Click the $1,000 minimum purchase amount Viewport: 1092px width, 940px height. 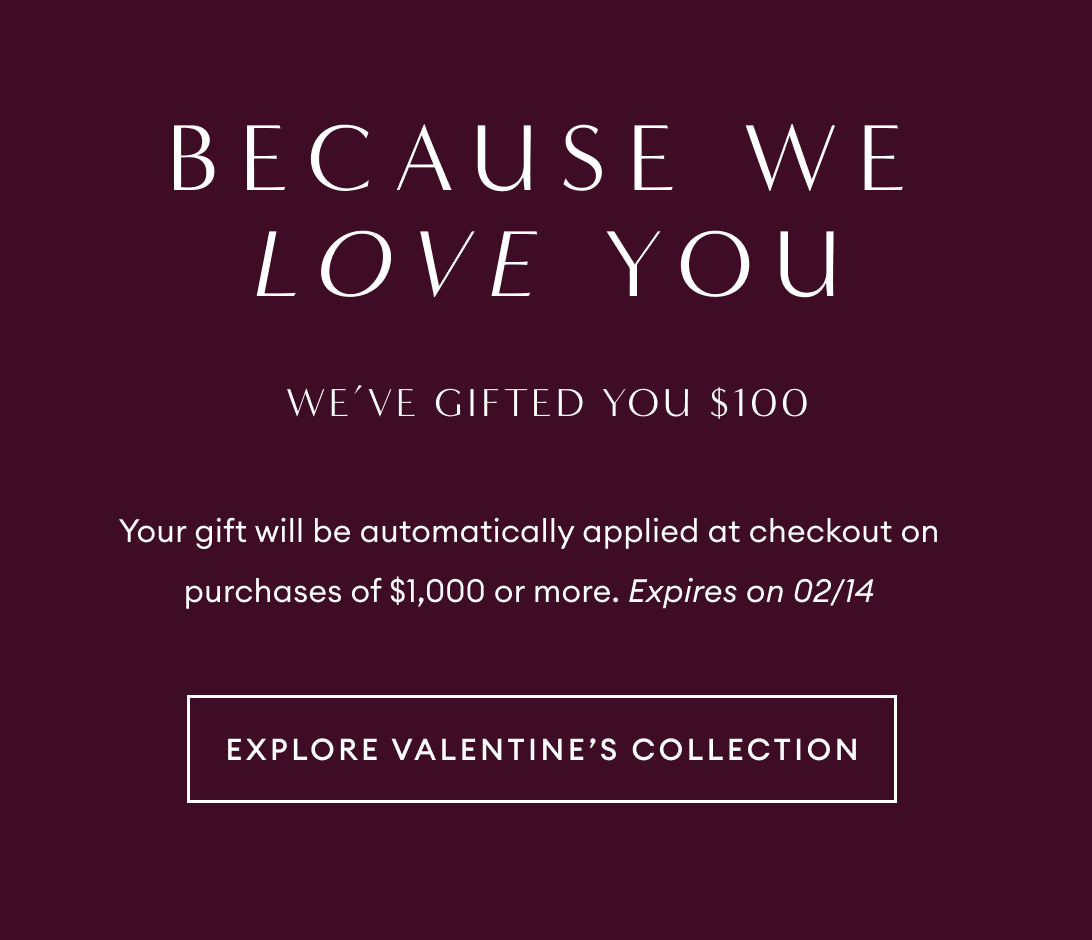tap(436, 591)
